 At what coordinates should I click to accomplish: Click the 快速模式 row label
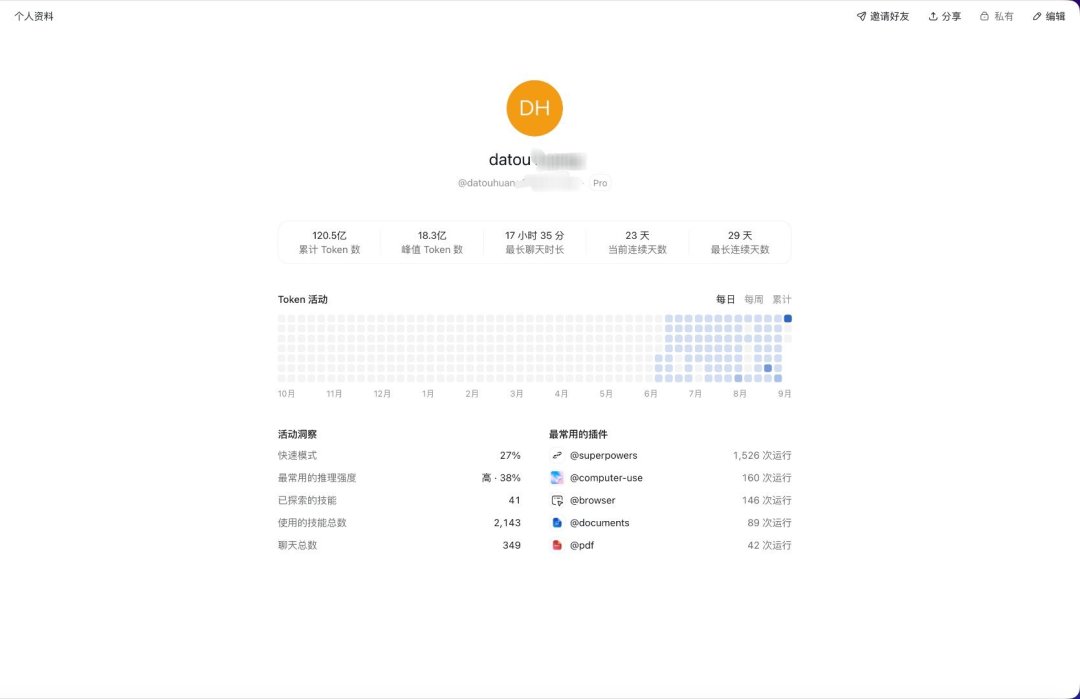click(x=298, y=455)
